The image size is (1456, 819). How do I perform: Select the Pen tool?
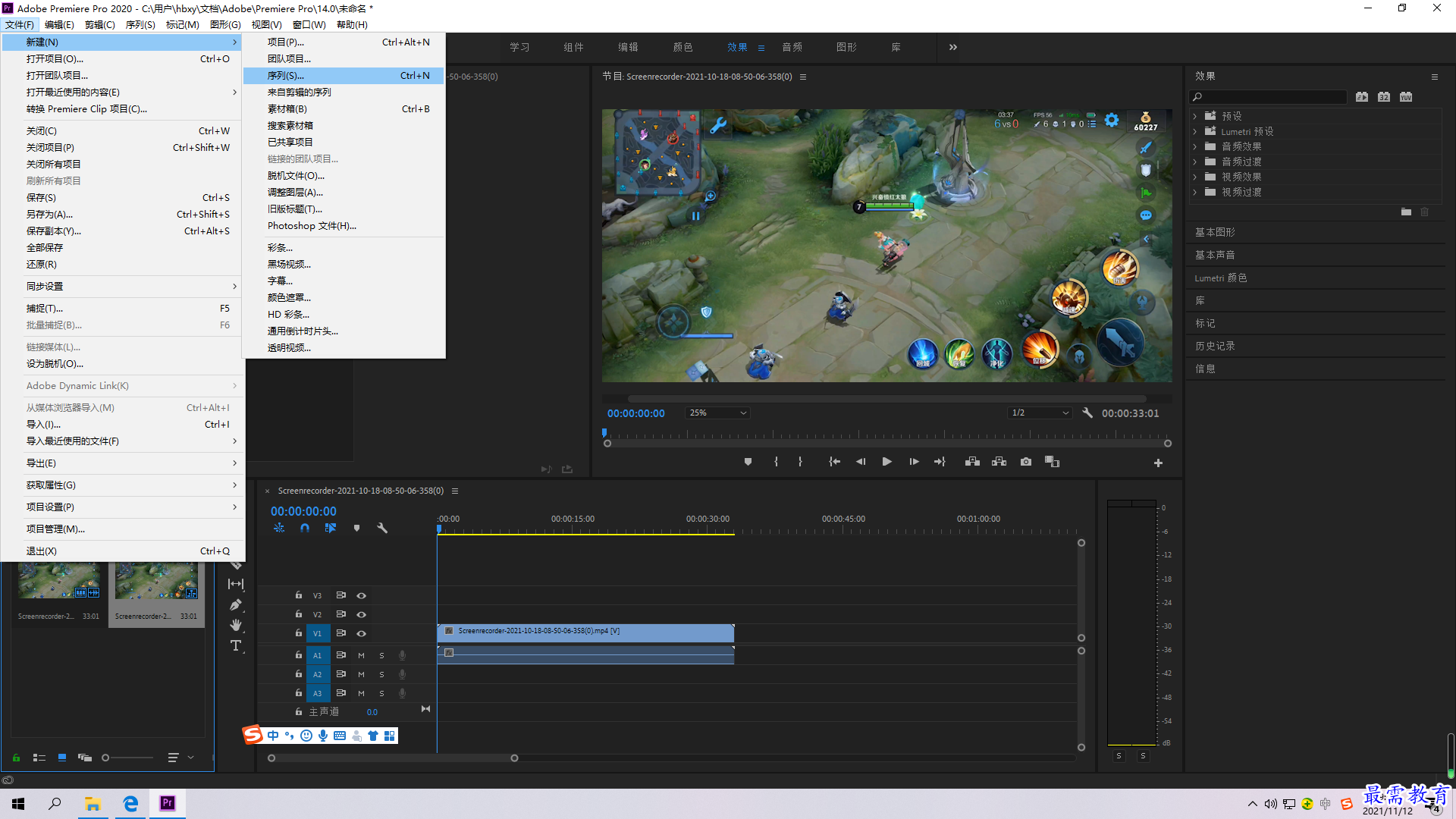coord(236,604)
